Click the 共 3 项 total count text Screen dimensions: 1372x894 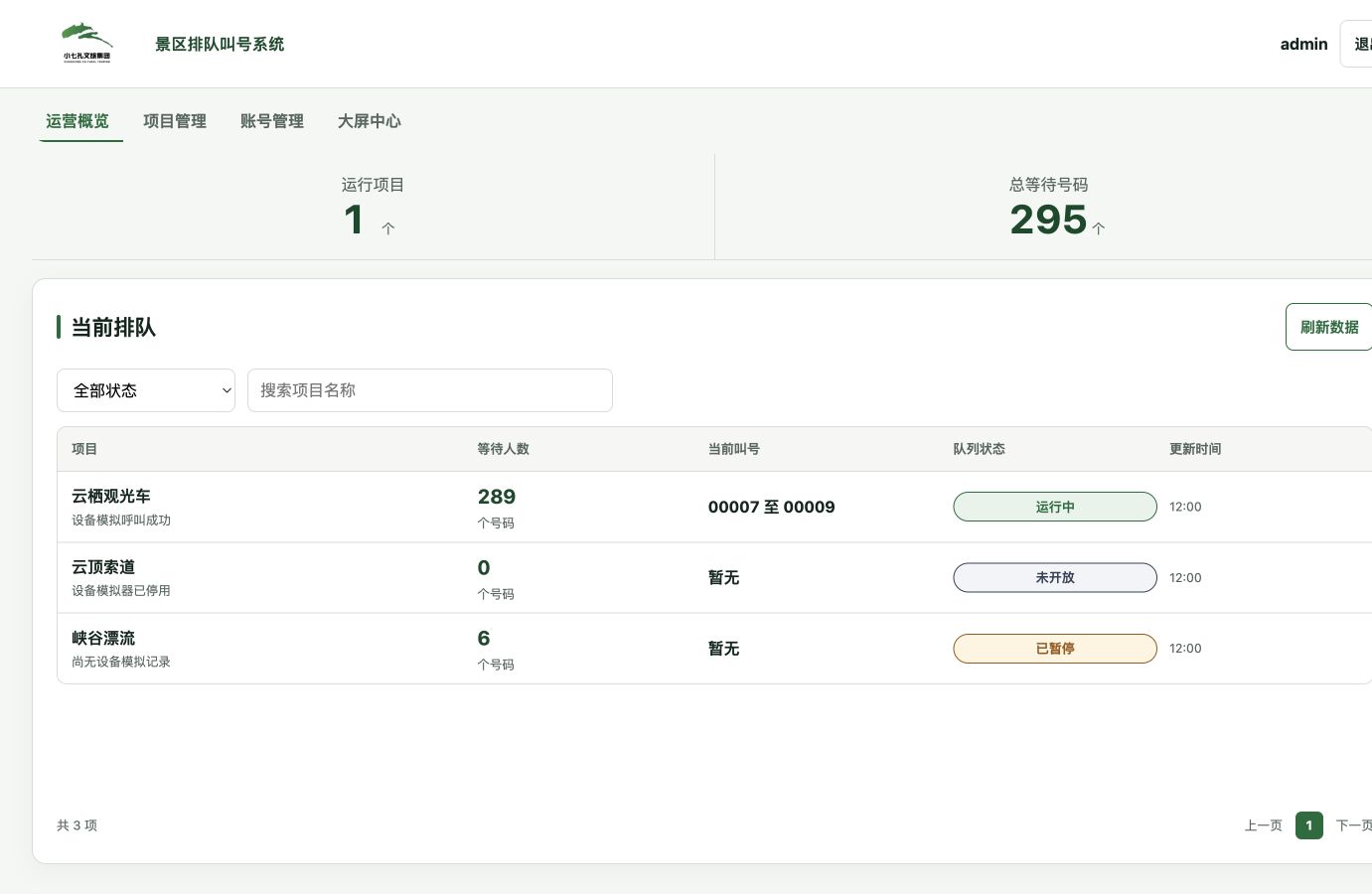click(x=77, y=825)
